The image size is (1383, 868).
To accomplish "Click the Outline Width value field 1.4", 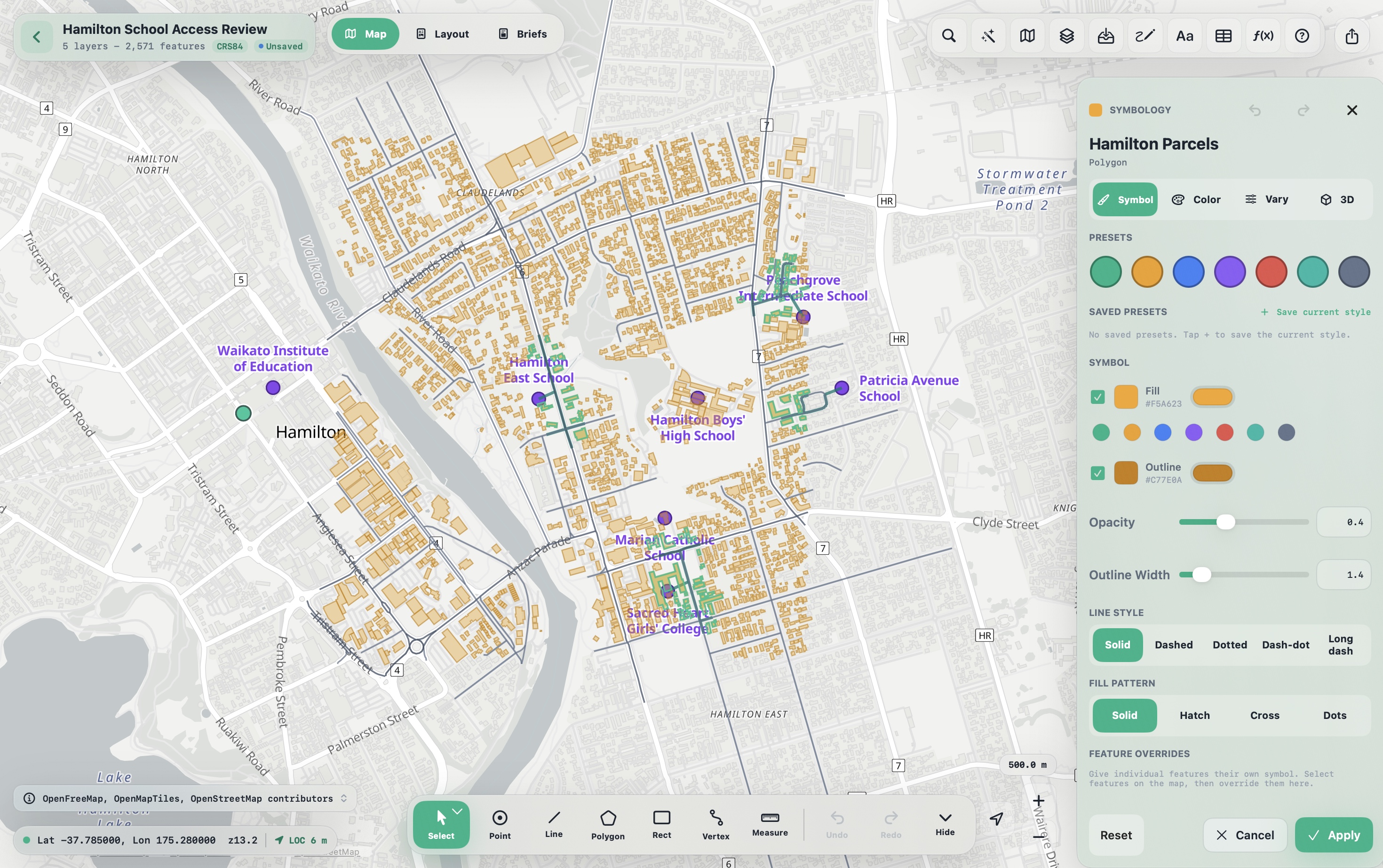I will [1343, 575].
